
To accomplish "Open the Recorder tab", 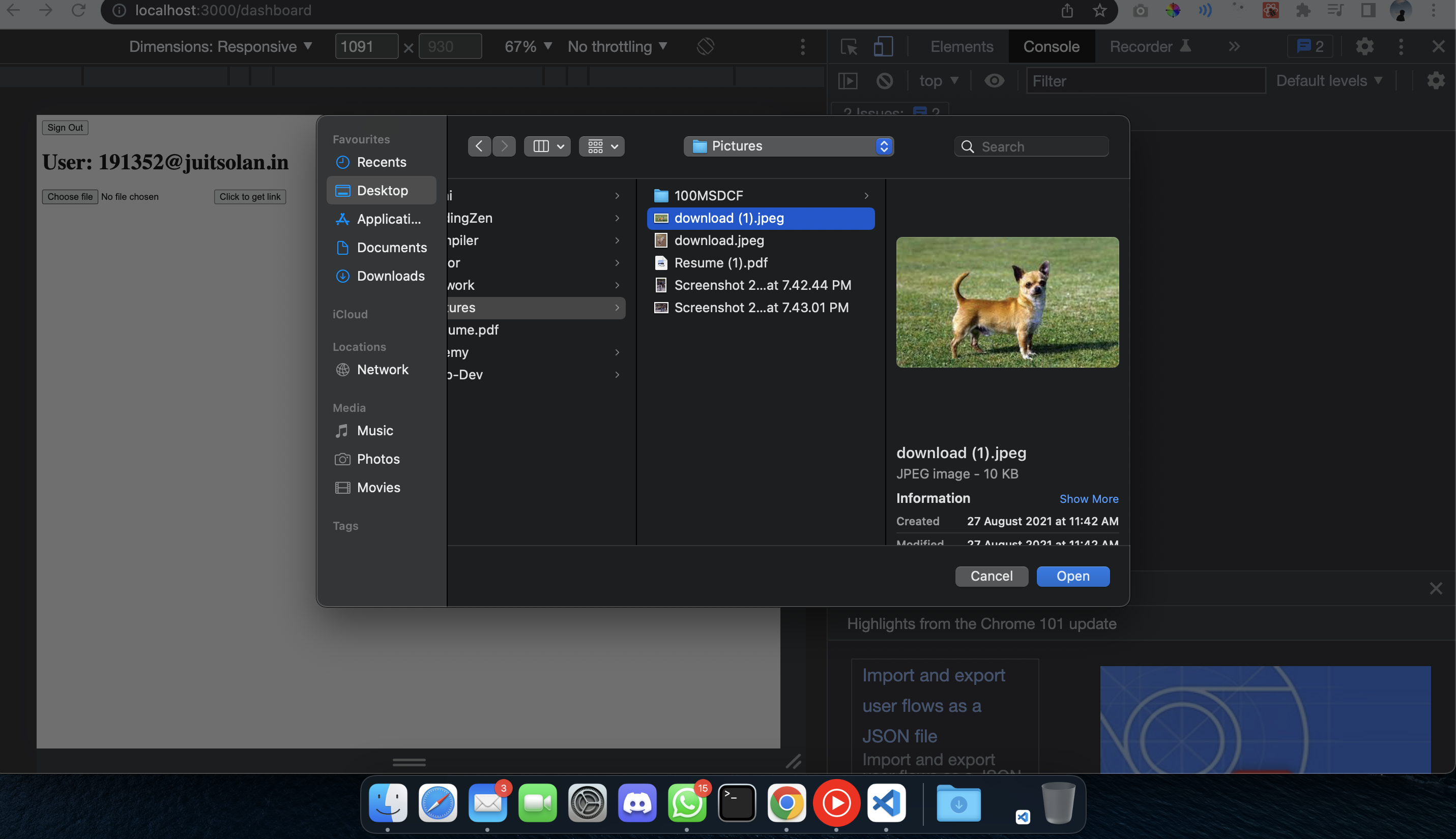I will (x=1142, y=47).
